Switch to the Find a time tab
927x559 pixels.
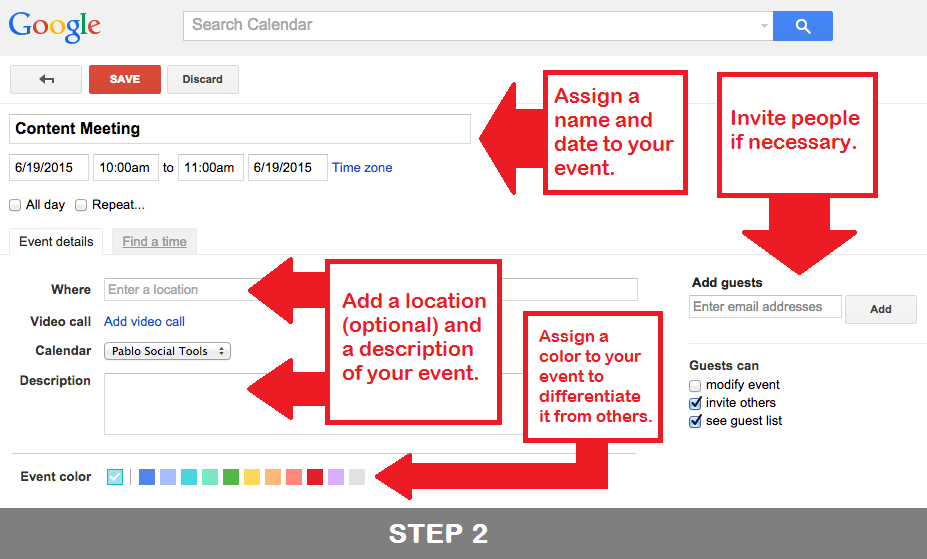(154, 242)
